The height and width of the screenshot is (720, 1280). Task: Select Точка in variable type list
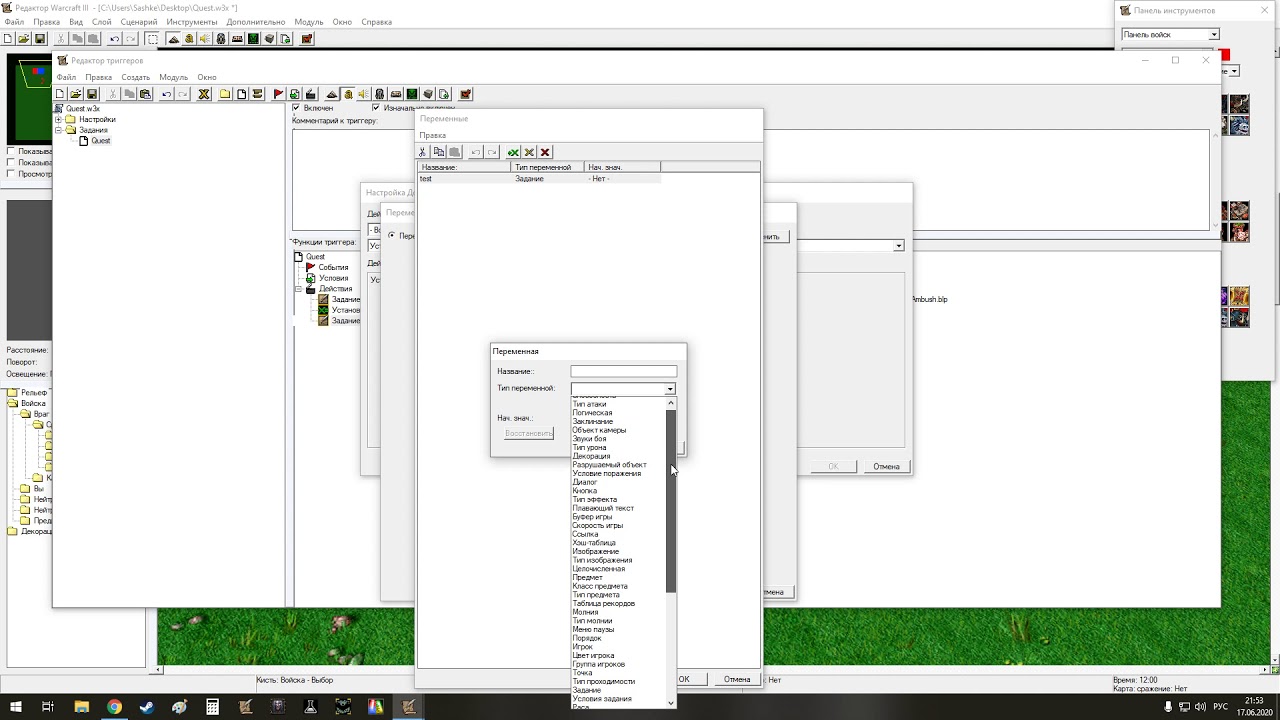click(x=582, y=673)
